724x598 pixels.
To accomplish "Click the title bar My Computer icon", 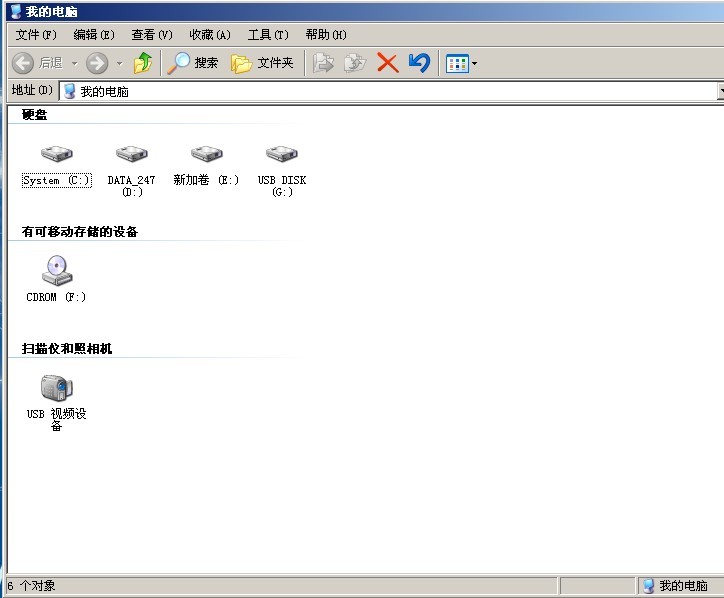I will click(x=16, y=12).
